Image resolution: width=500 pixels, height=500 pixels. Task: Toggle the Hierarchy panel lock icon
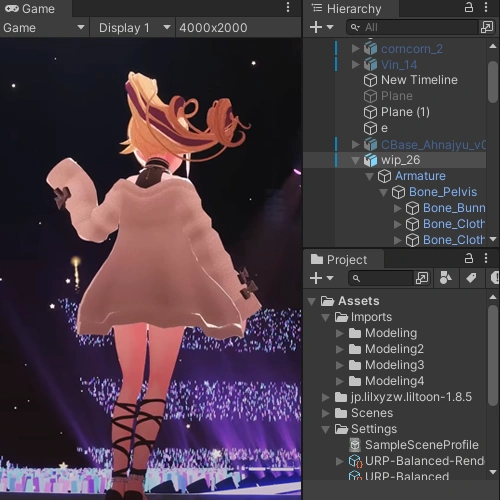point(469,7)
